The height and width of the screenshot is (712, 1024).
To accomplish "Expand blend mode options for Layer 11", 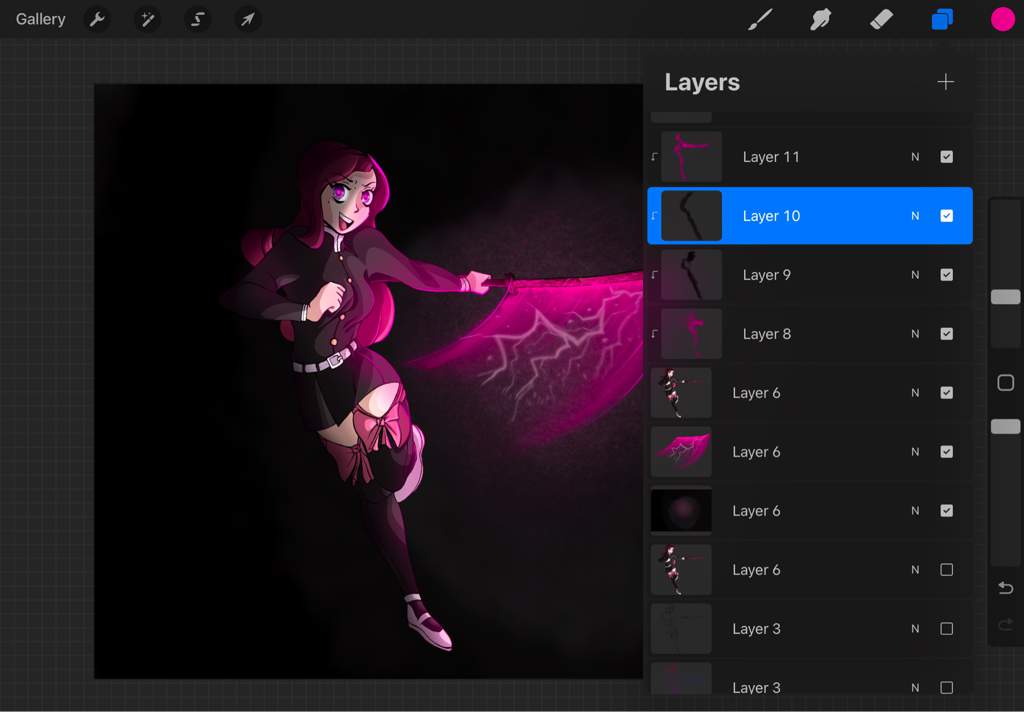I will pos(915,157).
